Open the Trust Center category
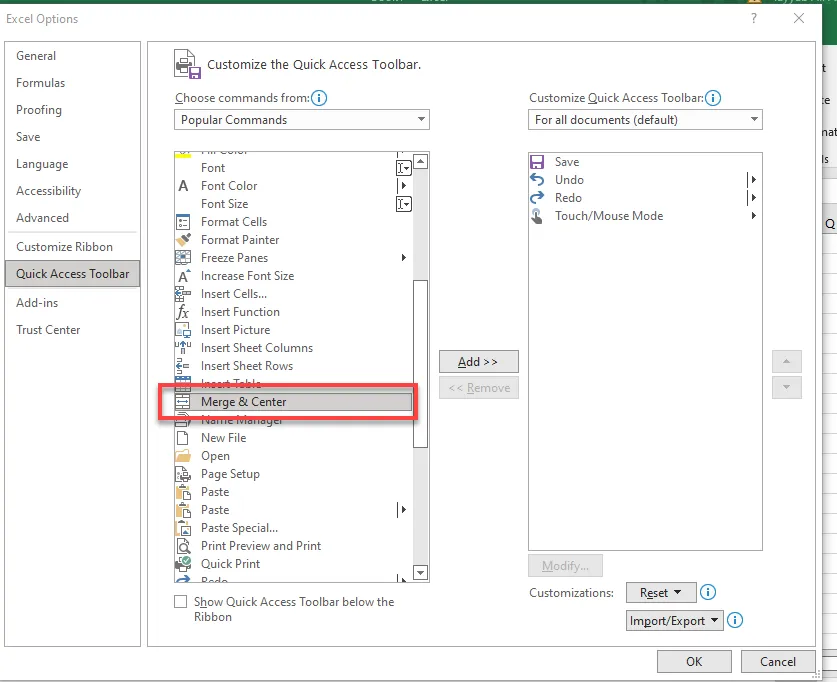Screen dimensions: 837x682 pyautogui.click(x=48, y=330)
